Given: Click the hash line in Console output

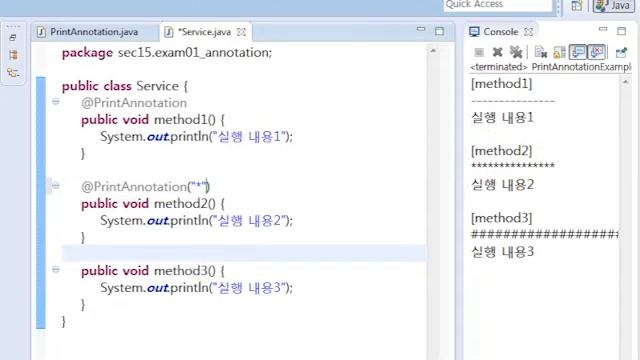Looking at the screenshot, I should (544, 234).
